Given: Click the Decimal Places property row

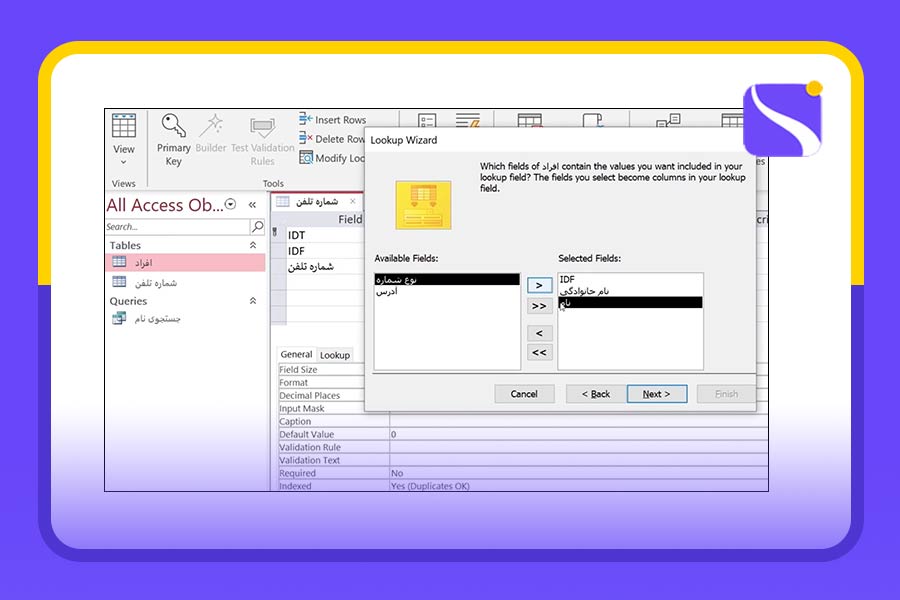Looking at the screenshot, I should coord(321,396).
